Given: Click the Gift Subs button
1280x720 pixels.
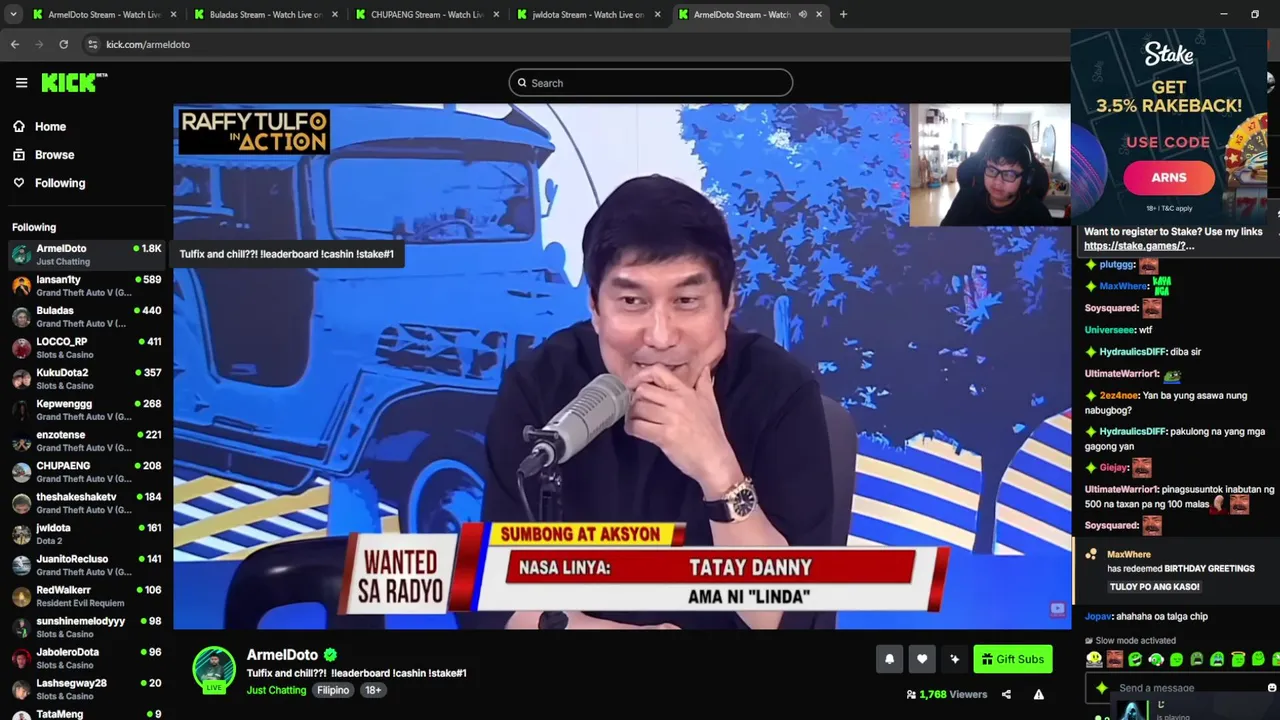Looking at the screenshot, I should click(1013, 659).
